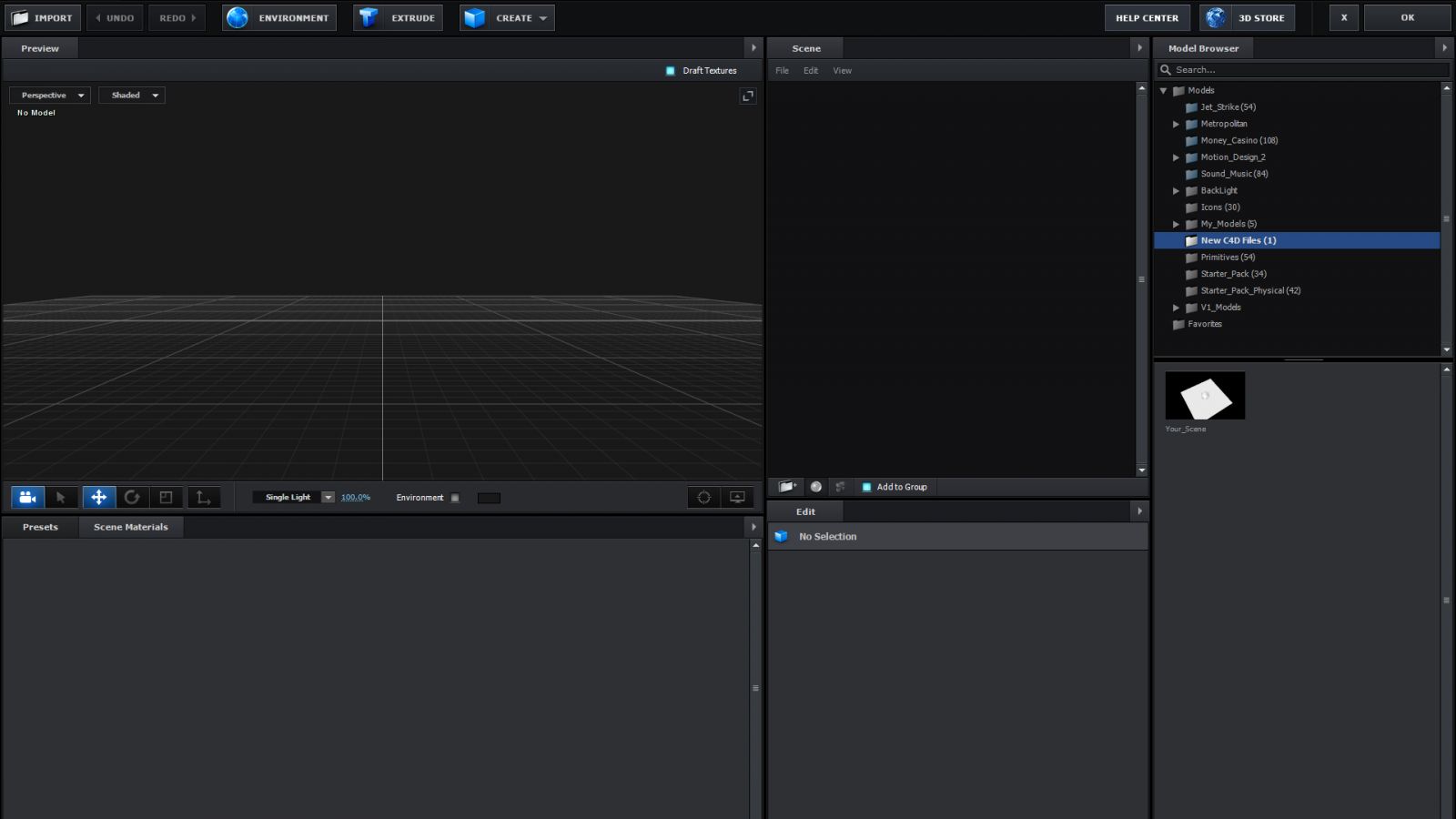1456x819 pixels.
Task: Switch to the Presets tab
Action: pos(40,527)
